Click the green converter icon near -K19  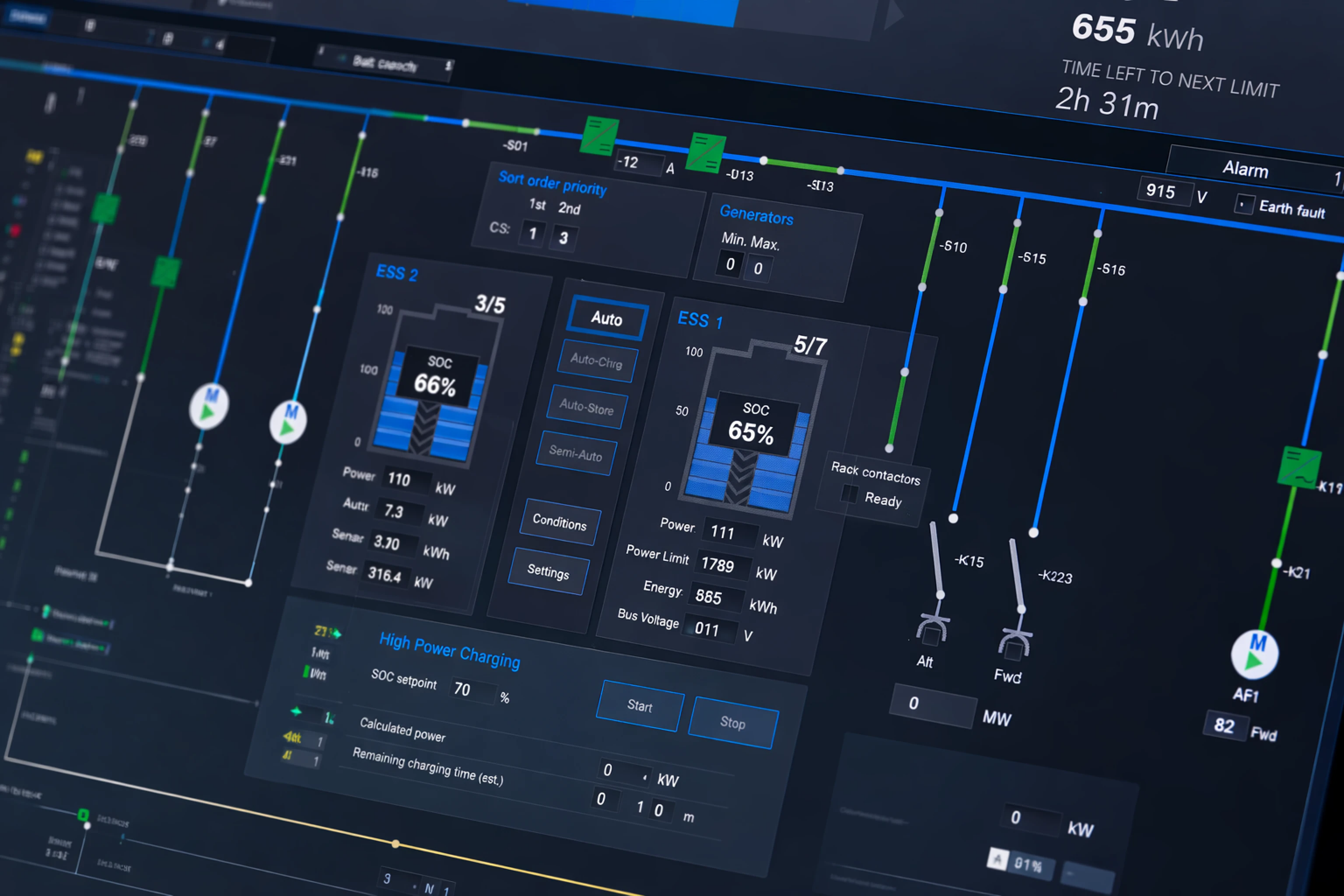click(x=1298, y=467)
